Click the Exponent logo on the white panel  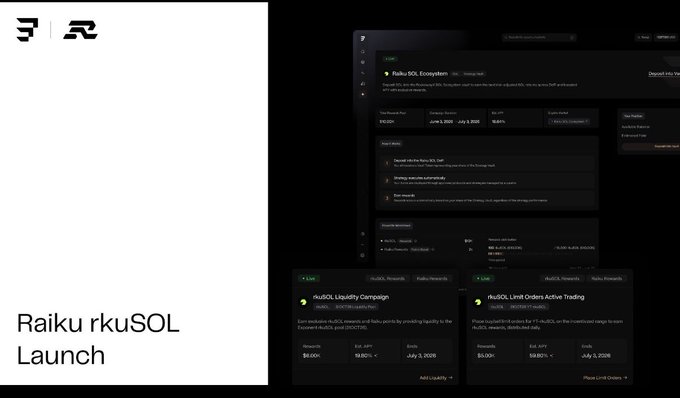click(27, 29)
